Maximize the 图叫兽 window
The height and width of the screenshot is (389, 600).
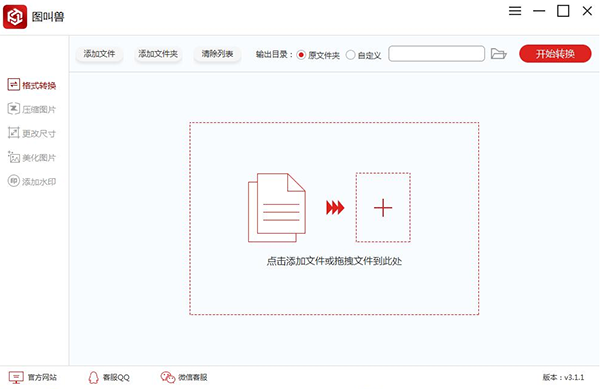point(563,11)
